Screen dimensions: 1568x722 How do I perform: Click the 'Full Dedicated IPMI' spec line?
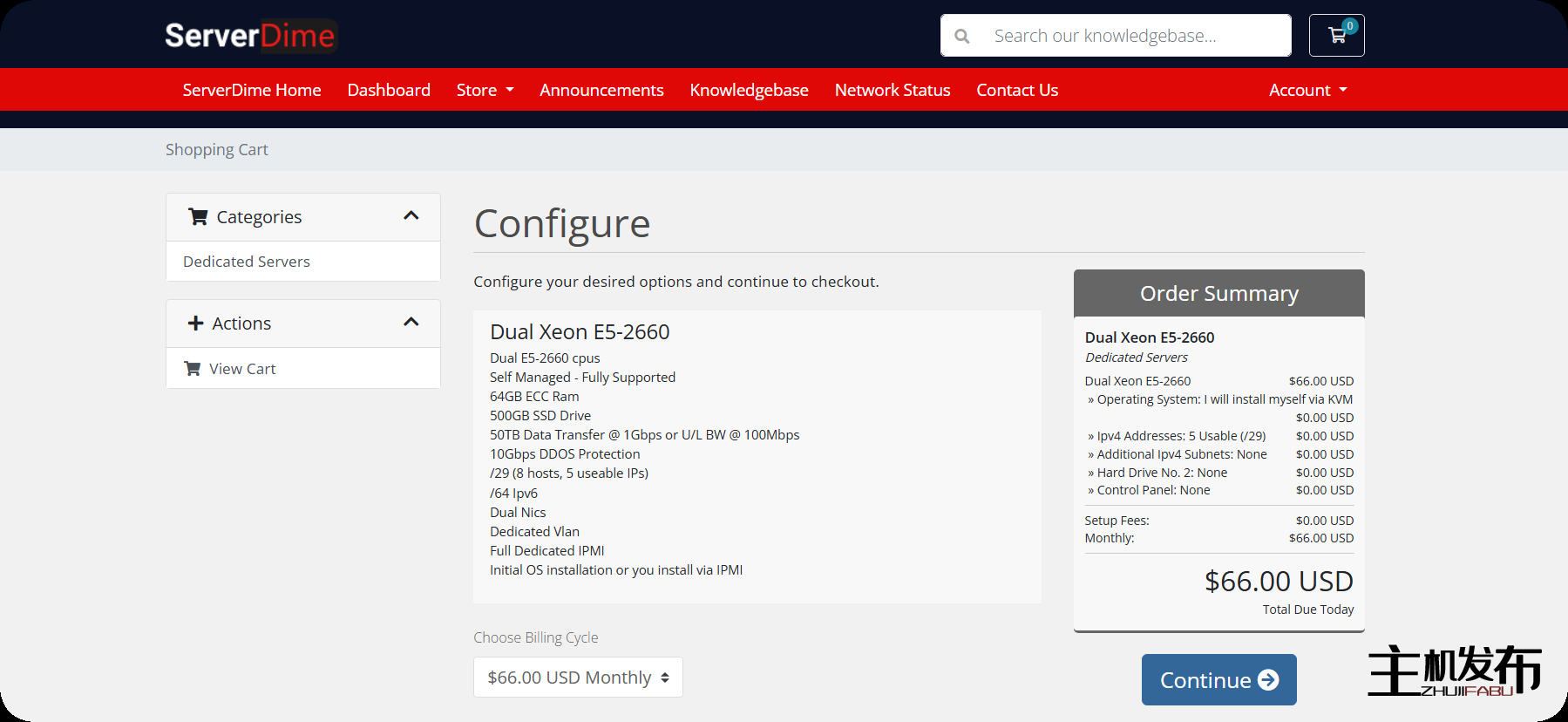tap(547, 551)
